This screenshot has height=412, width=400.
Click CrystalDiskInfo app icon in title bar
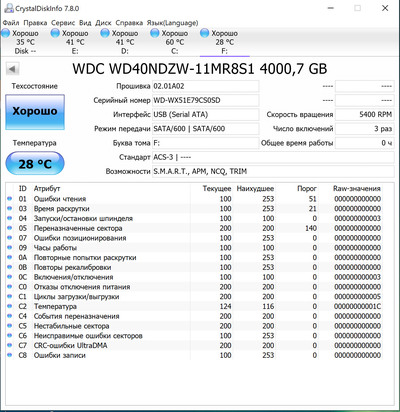9,8
